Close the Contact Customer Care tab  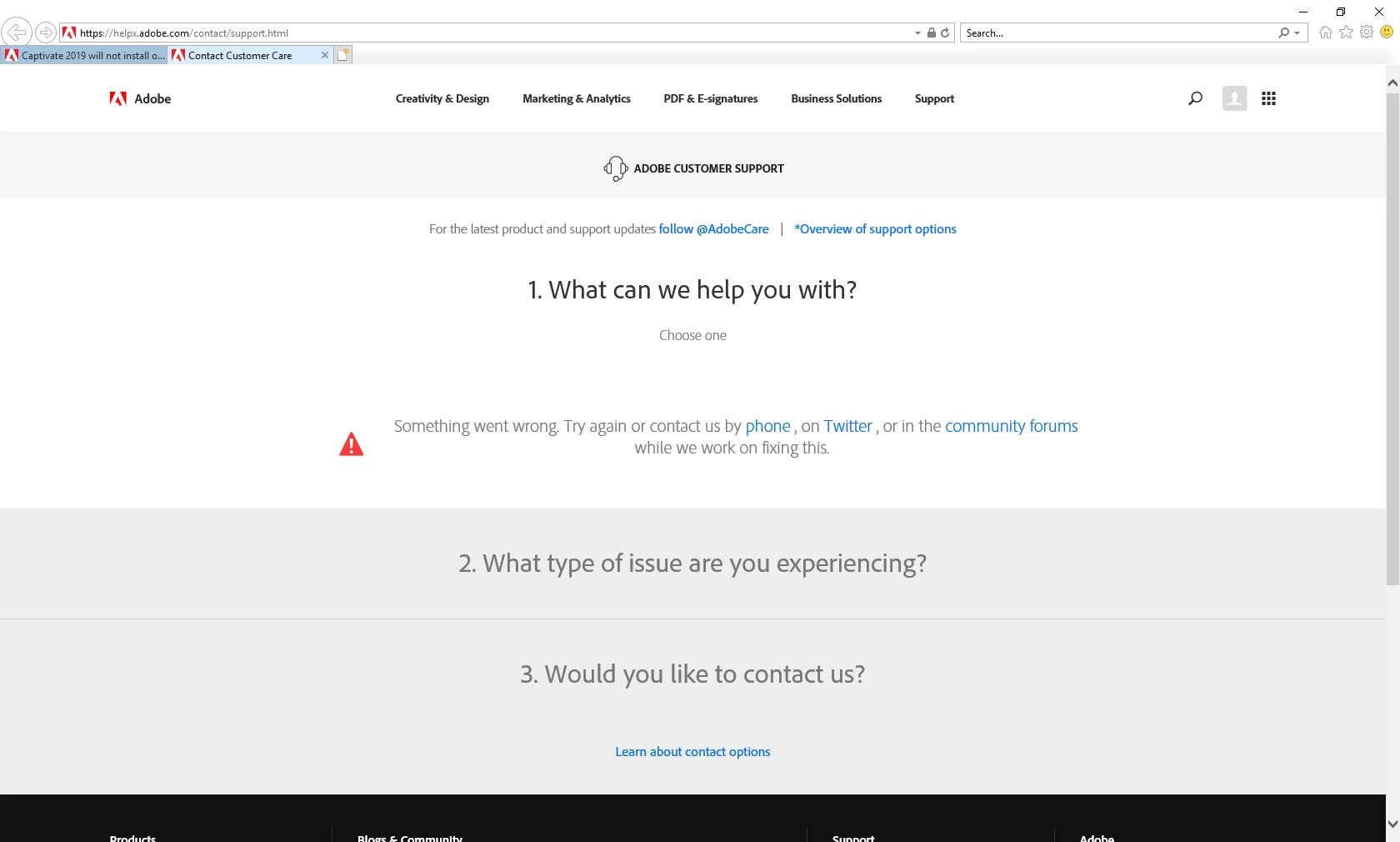[325, 55]
